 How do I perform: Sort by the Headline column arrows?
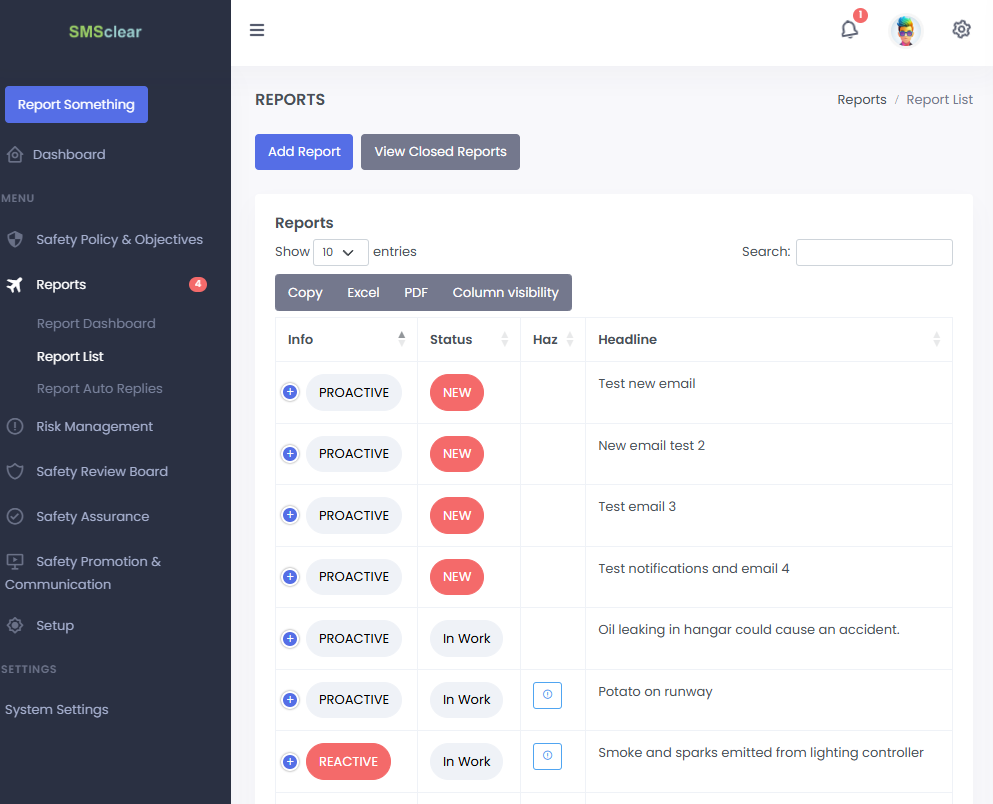[x=936, y=339]
